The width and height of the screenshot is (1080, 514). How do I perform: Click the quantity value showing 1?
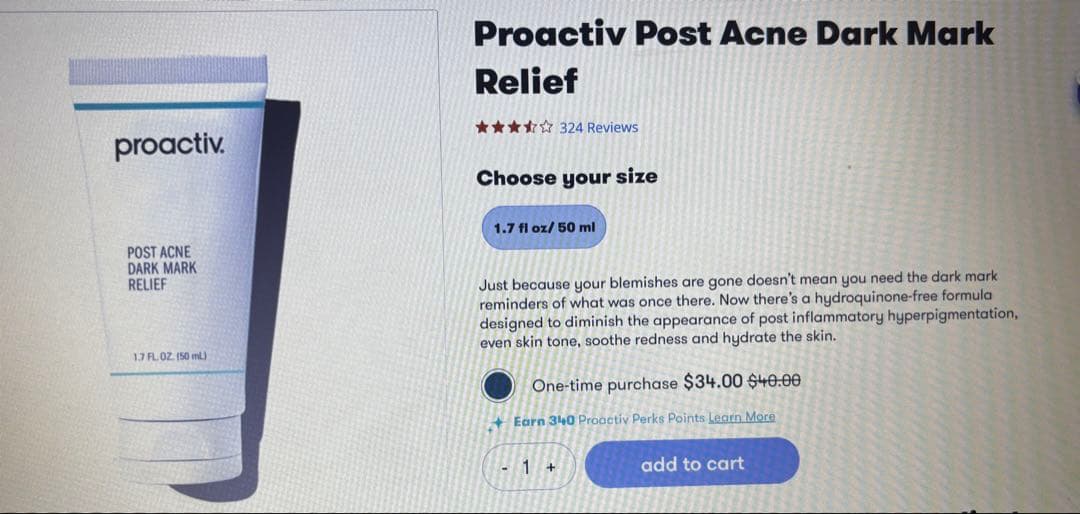(526, 468)
